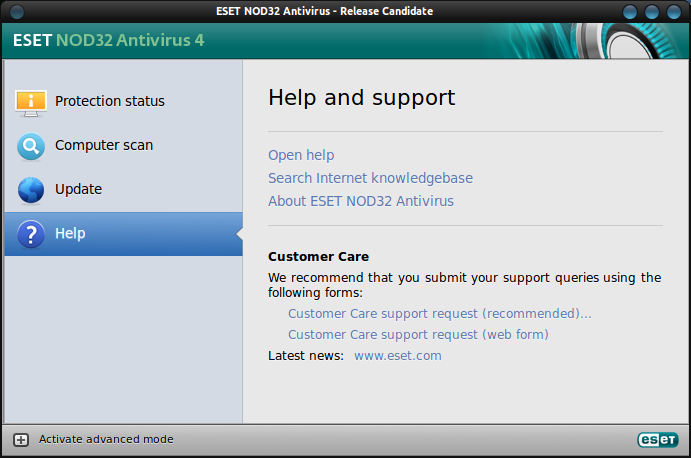Close the ESET window using rightmost title button
The width and height of the screenshot is (691, 458).
673,12
